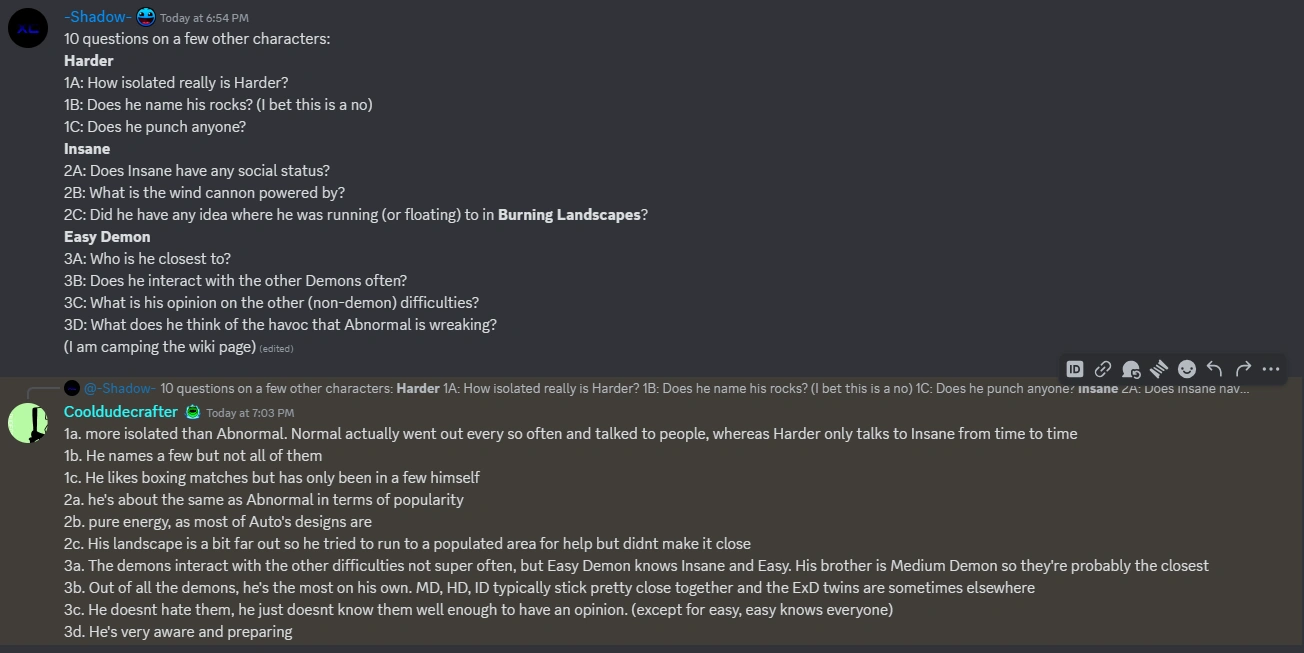Click the Copy Message ID icon
This screenshot has width=1304, height=653.
[1075, 368]
